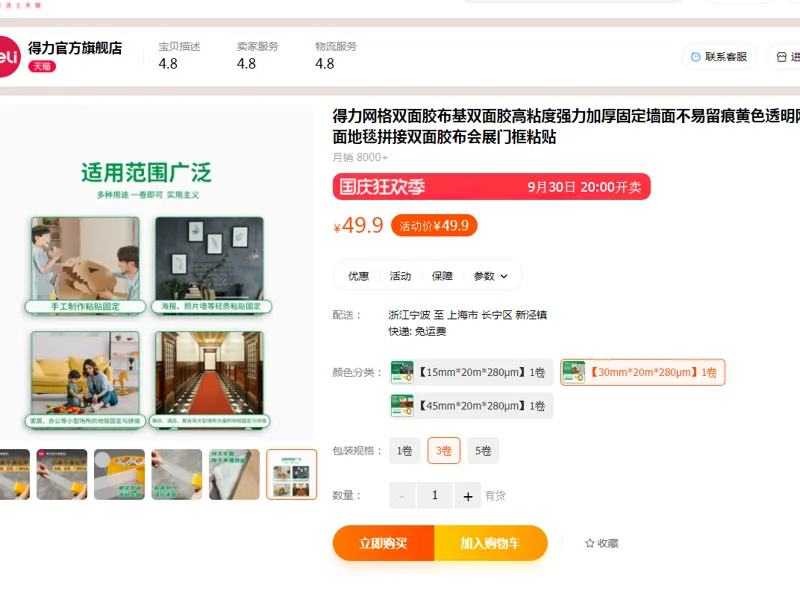Click the 卖家服务 4.8 rating

coord(258,56)
